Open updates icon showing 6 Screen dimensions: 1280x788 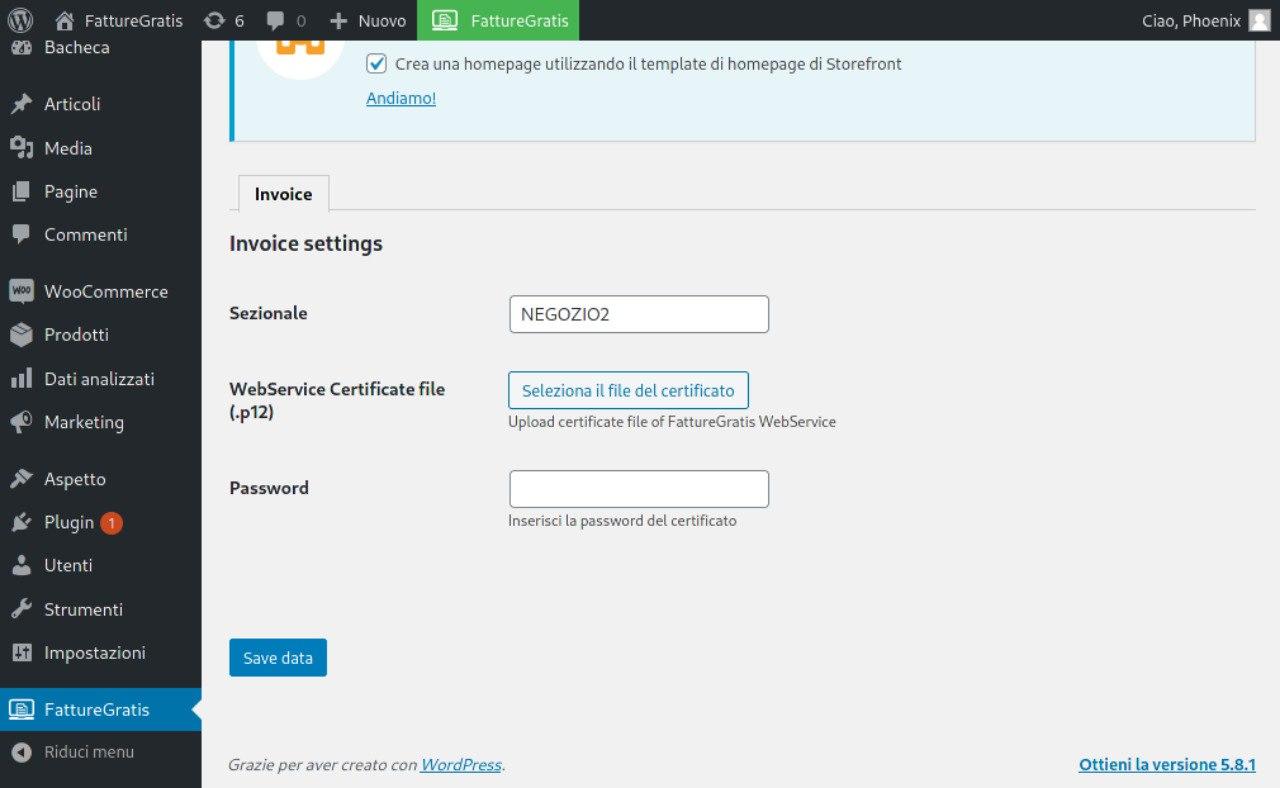pos(214,20)
